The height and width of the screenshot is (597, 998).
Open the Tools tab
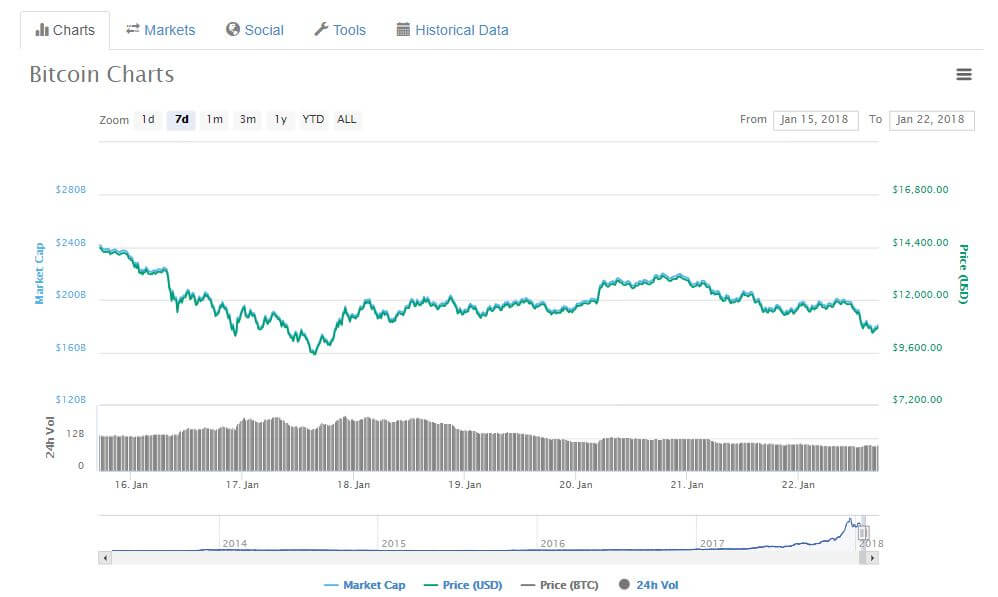click(340, 30)
